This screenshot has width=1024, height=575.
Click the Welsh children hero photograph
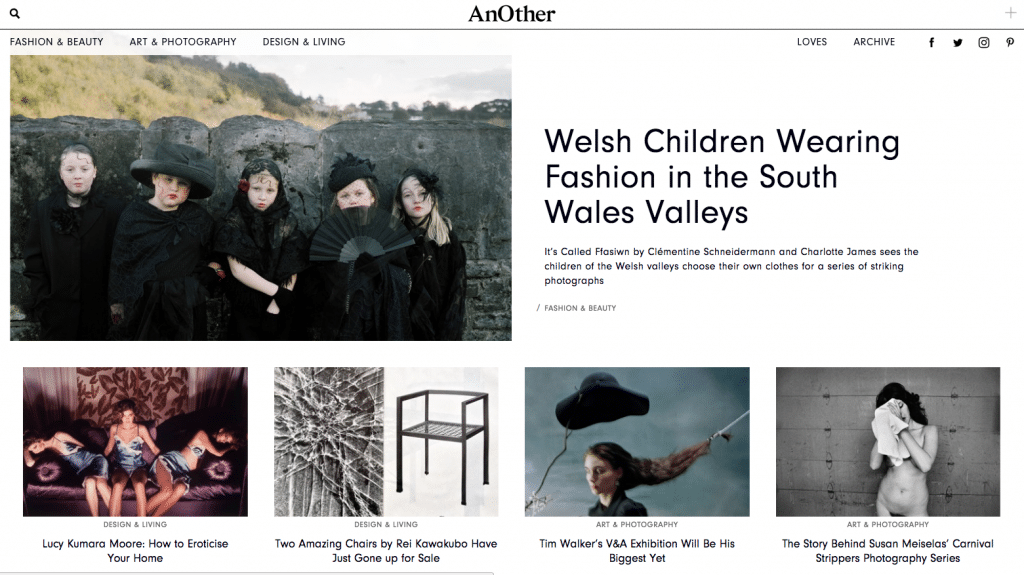pos(261,198)
